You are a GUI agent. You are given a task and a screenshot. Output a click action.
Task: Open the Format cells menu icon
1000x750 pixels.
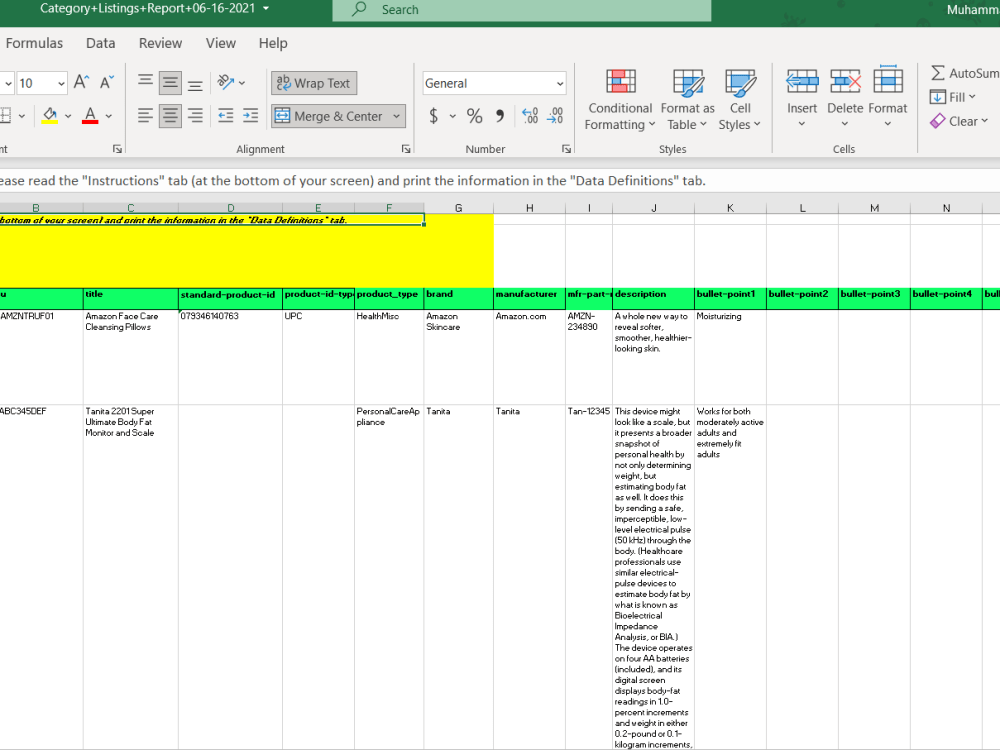[x=888, y=80]
